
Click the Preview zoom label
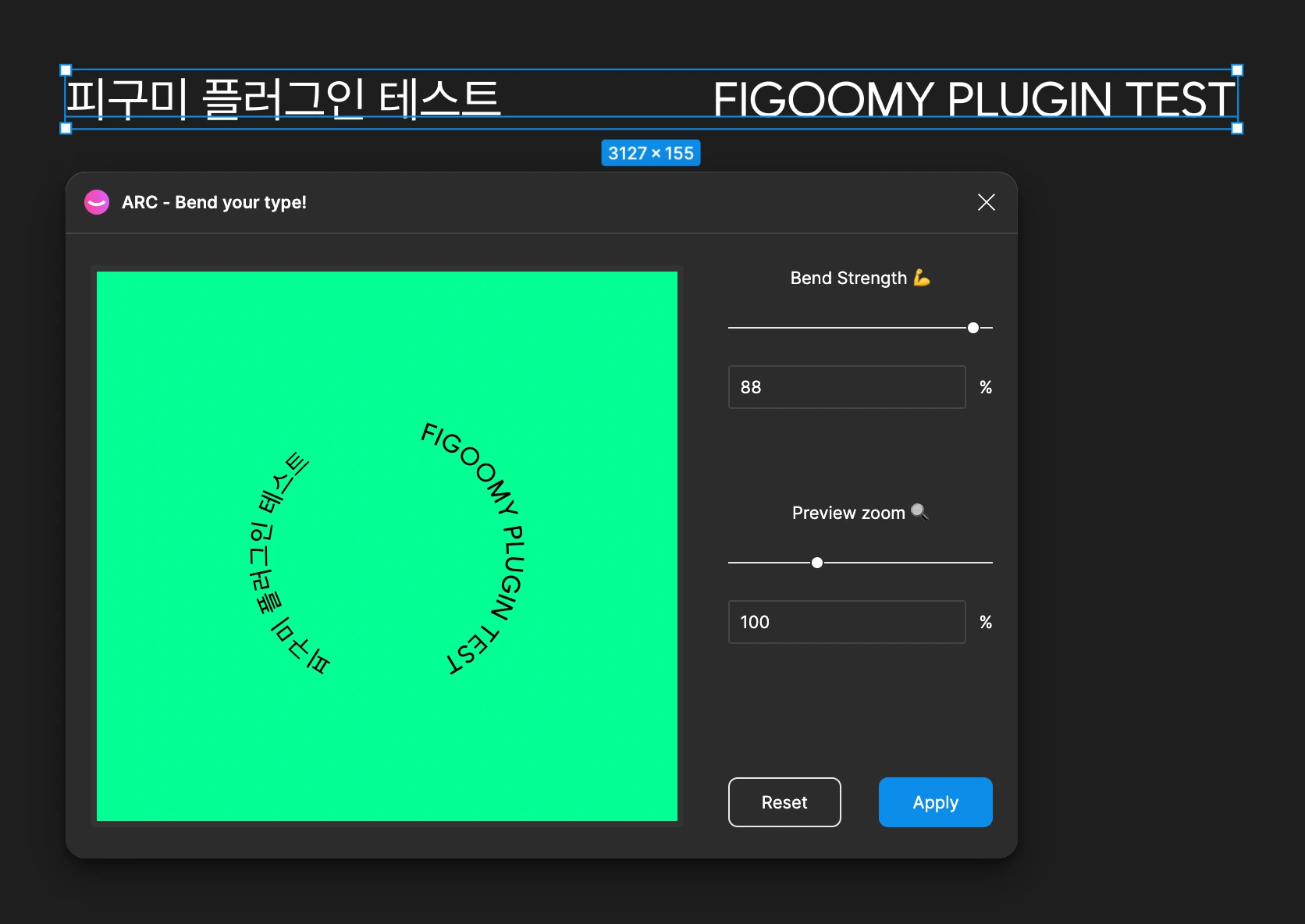(848, 513)
